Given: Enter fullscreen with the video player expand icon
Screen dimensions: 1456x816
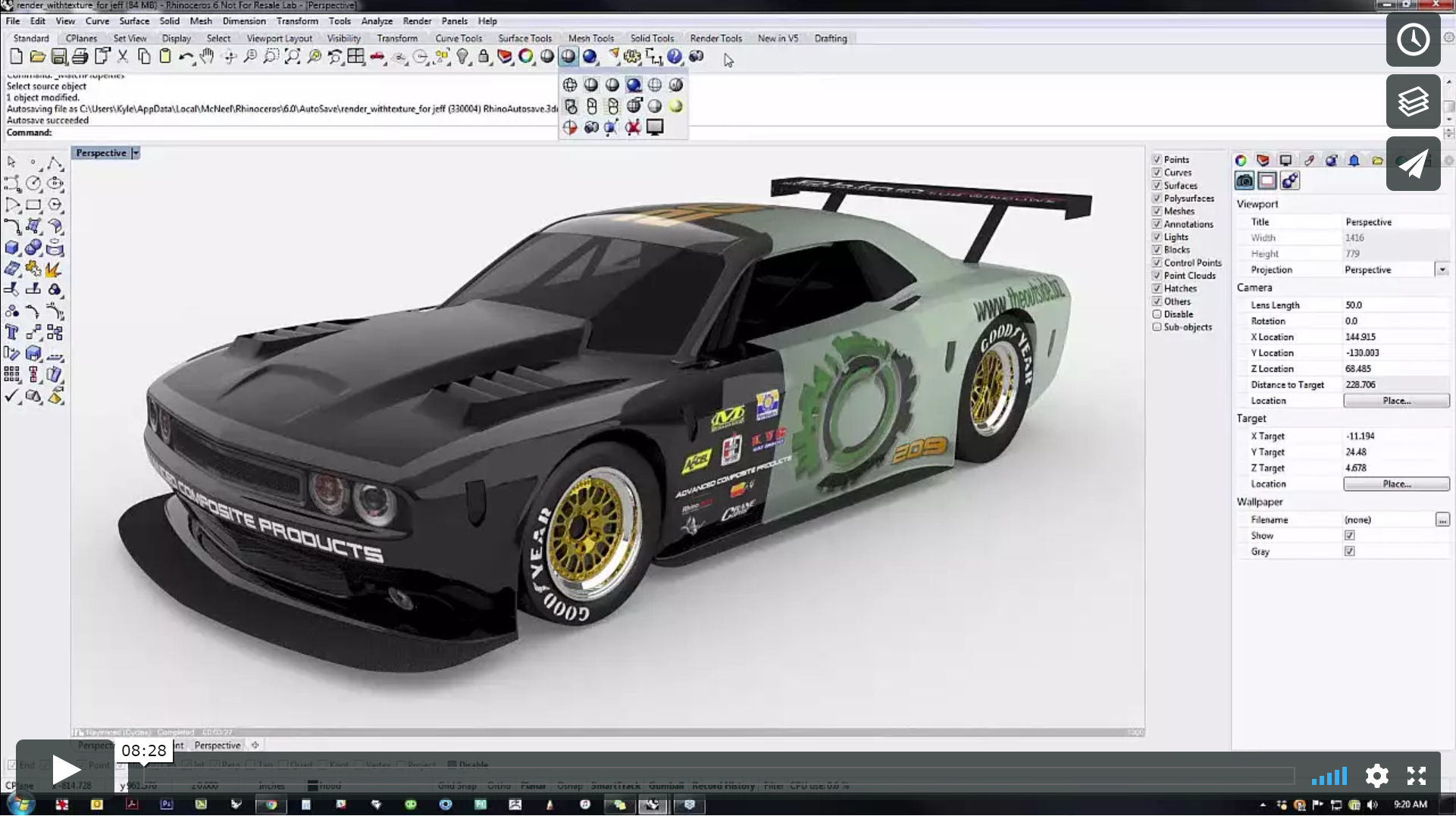Looking at the screenshot, I should [x=1417, y=776].
